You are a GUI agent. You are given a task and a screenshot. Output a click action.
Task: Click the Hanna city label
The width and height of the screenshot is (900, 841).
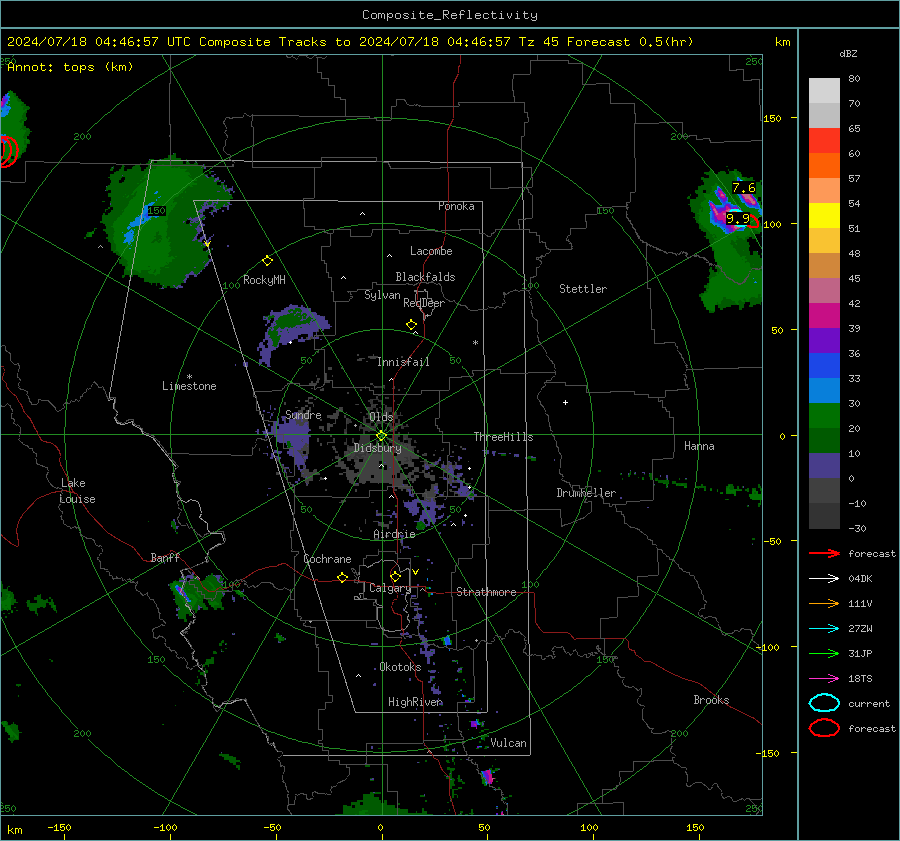pyautogui.click(x=699, y=446)
